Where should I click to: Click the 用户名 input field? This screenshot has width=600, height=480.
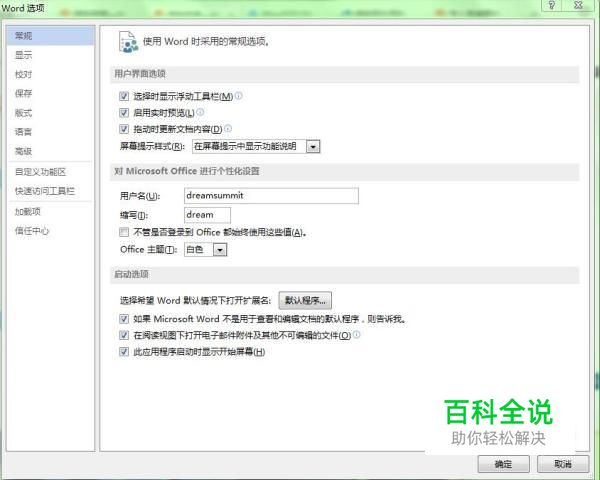pos(271,196)
